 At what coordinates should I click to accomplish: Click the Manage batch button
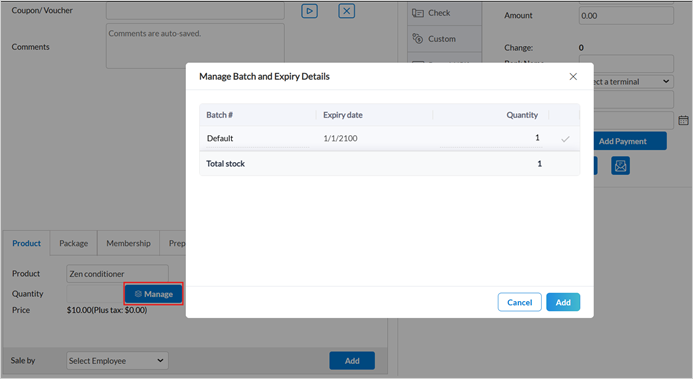(x=153, y=294)
